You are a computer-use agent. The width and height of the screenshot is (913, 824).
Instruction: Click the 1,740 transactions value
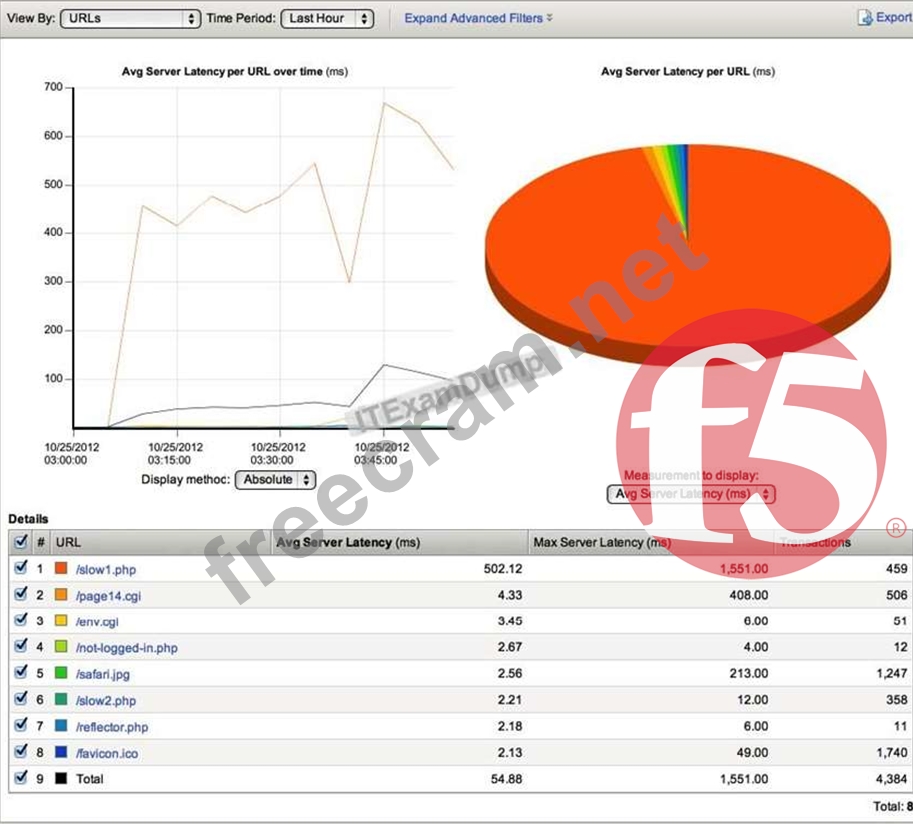pyautogui.click(x=892, y=753)
